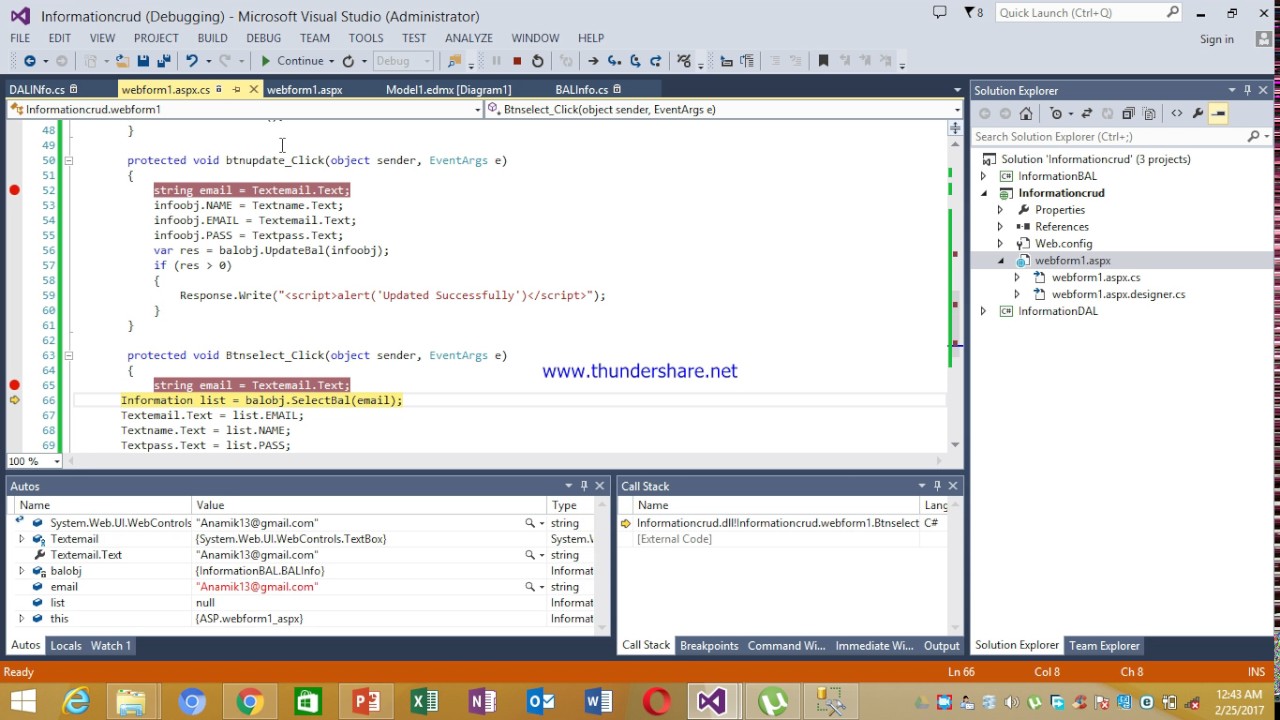Click the Step Over debug icon
Image resolution: width=1280 pixels, height=720 pixels.
[635, 61]
